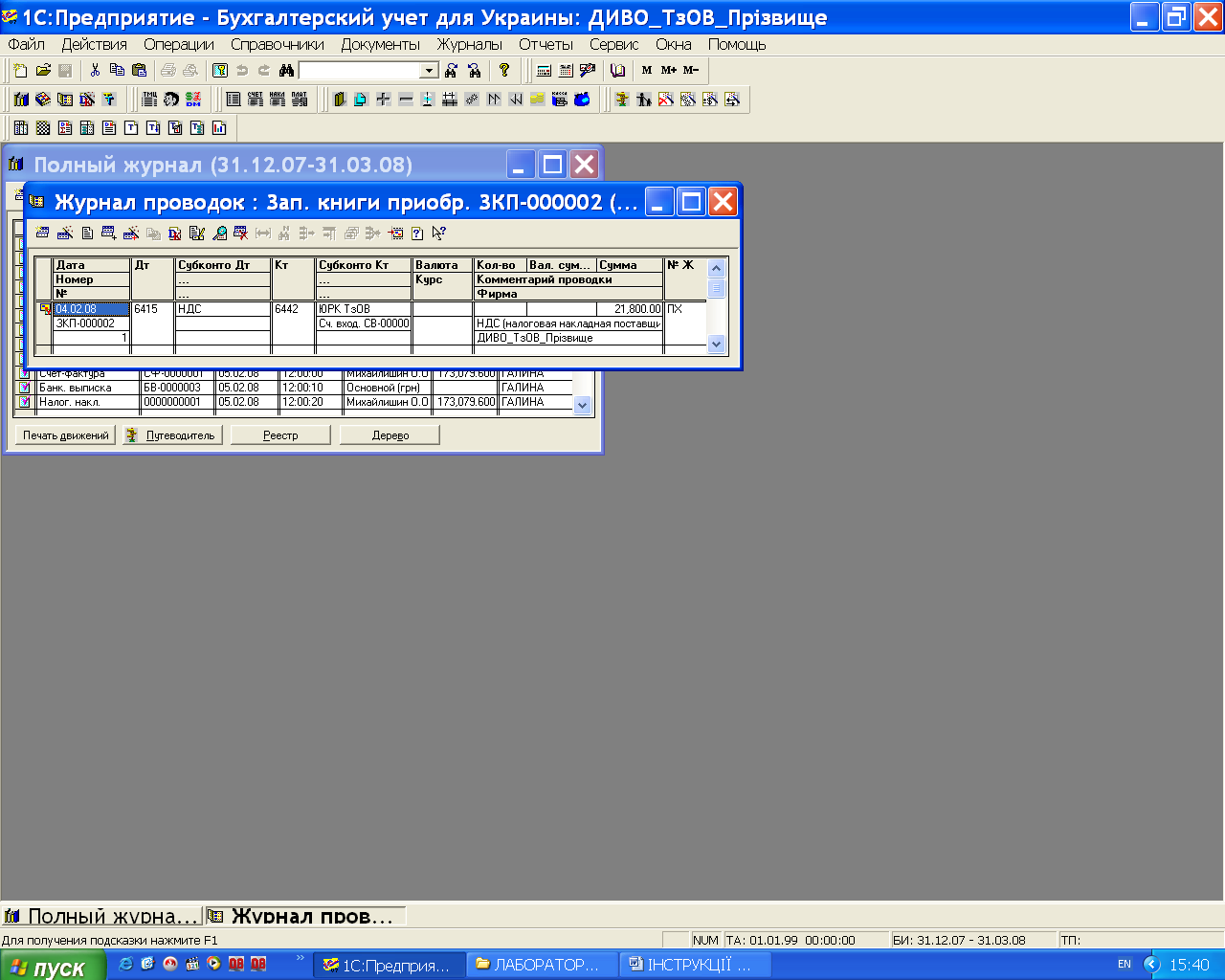Open ЛАБОРАТОР... folder in taskbar
The image size is (1225, 980).
tap(544, 965)
